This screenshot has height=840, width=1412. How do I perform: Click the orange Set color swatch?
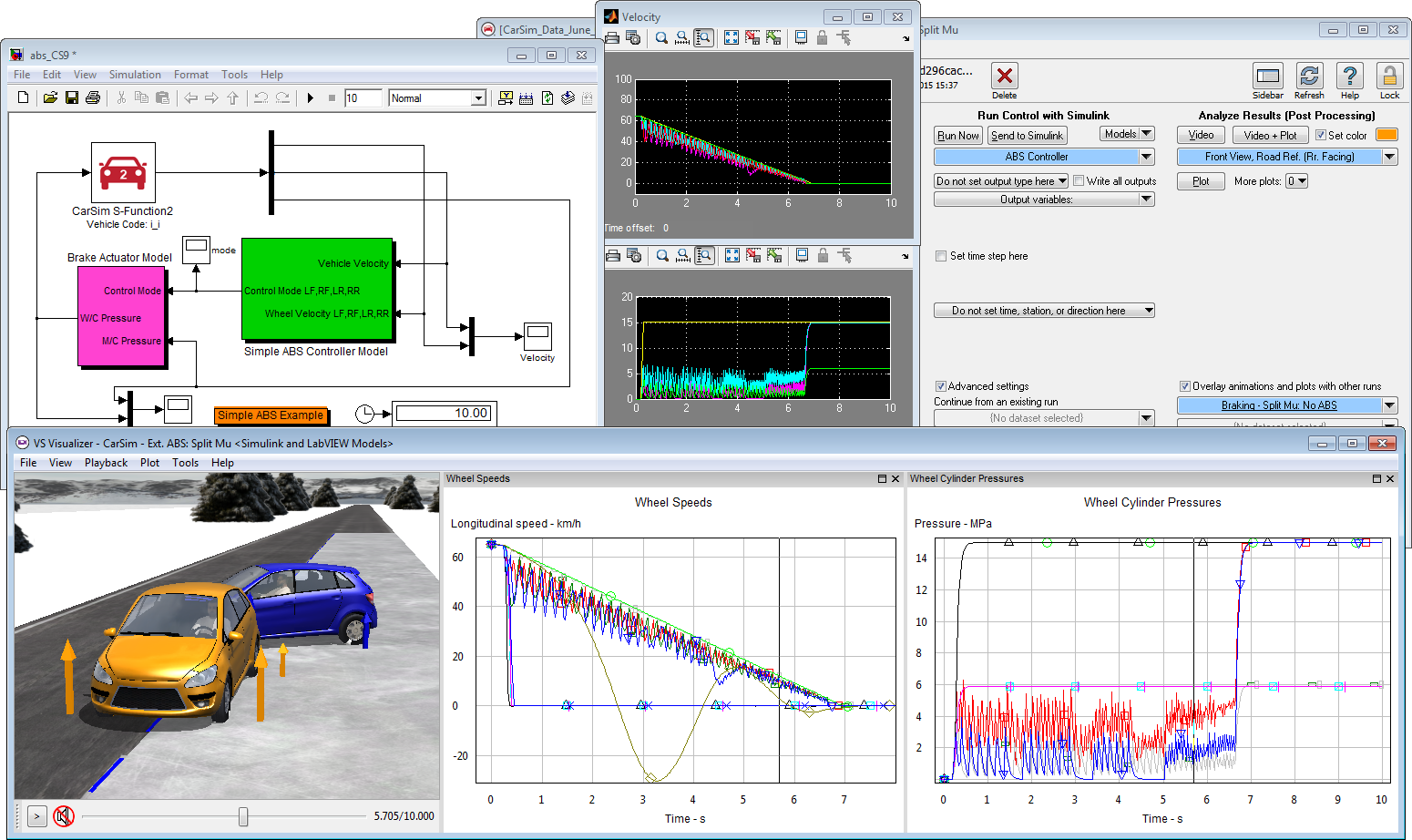pos(1386,135)
